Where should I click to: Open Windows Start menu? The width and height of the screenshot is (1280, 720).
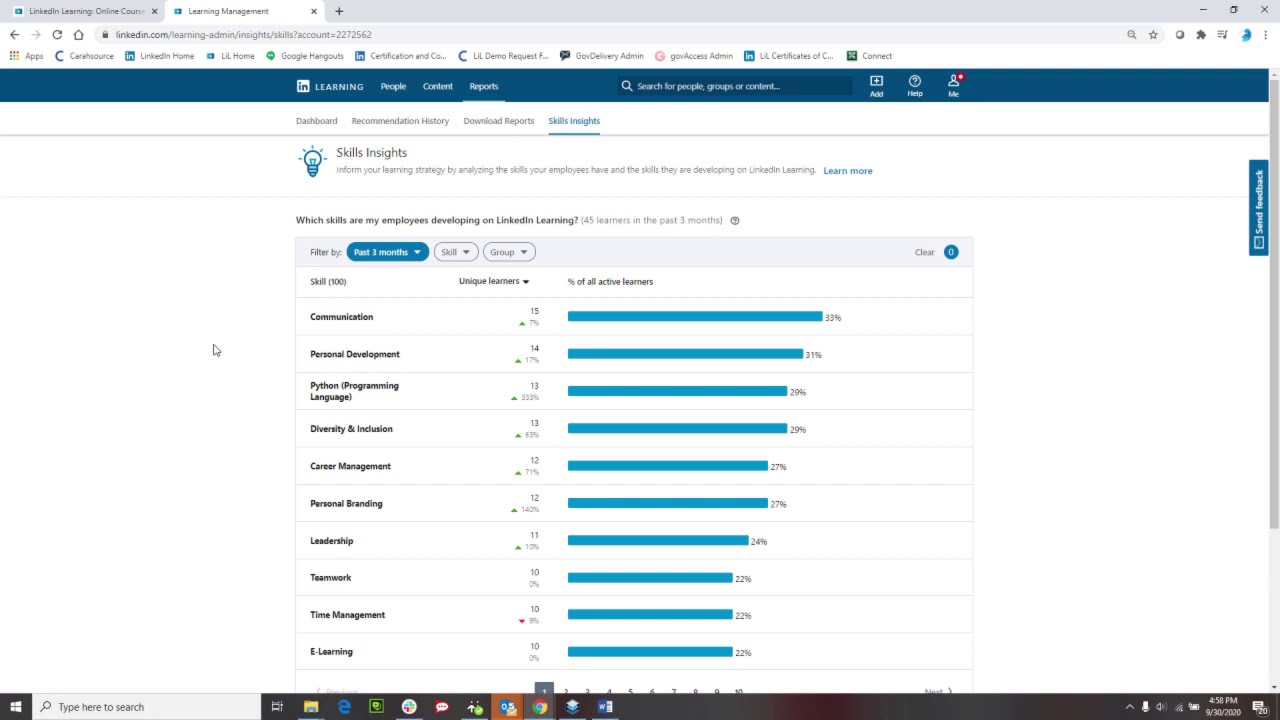coord(16,707)
